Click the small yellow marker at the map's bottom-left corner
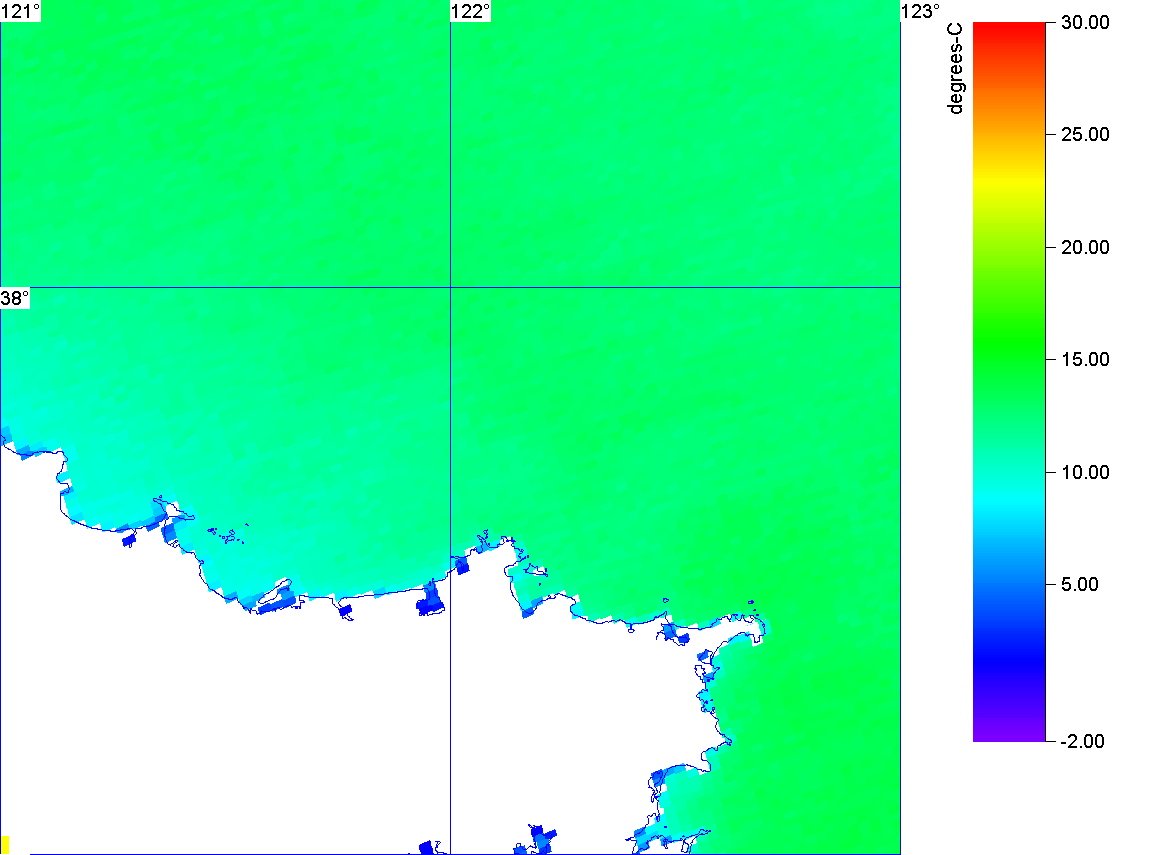The height and width of the screenshot is (855, 1166). pos(4,845)
